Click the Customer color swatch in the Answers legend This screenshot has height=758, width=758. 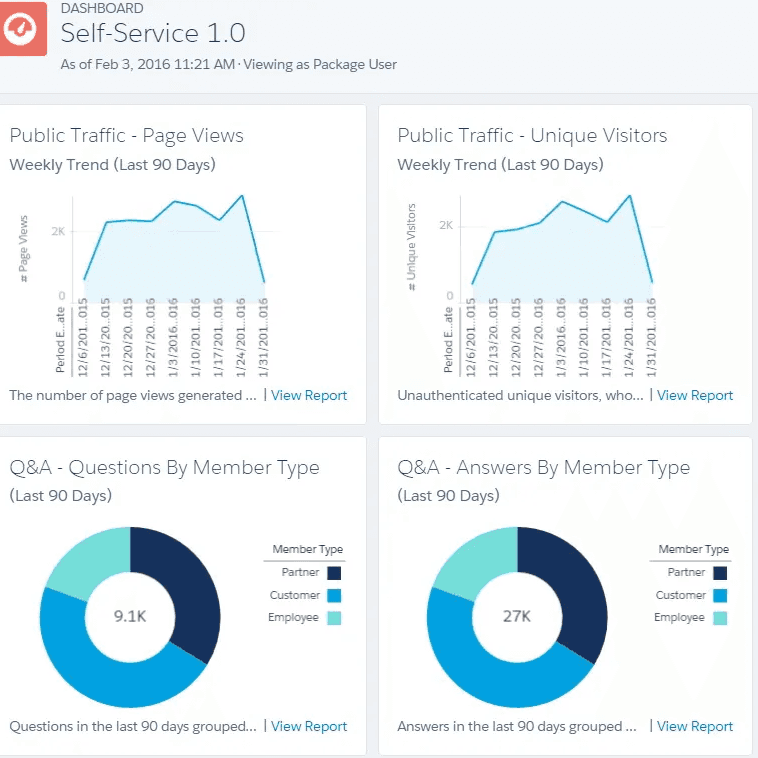pyautogui.click(x=720, y=596)
